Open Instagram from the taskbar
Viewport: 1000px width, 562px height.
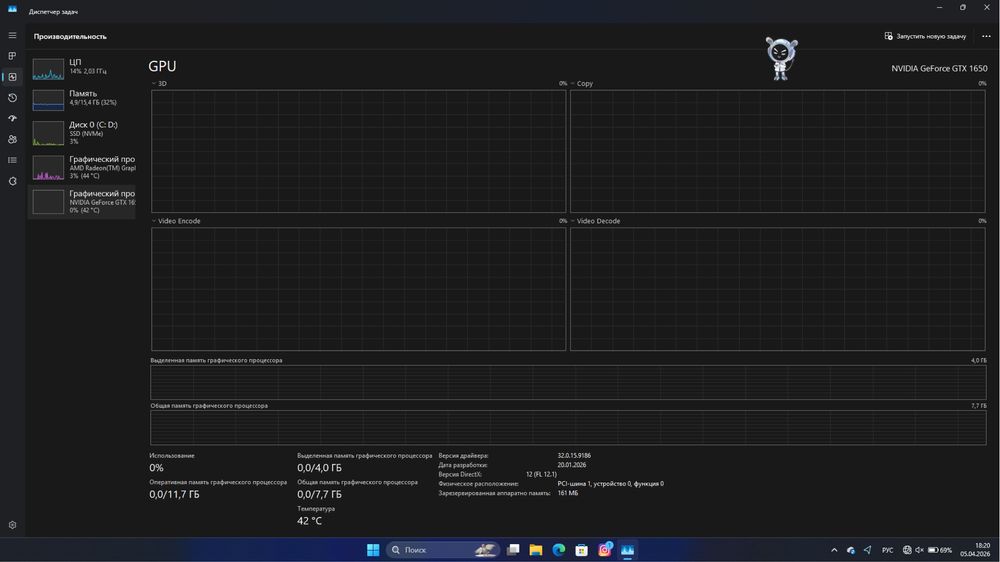tap(605, 550)
